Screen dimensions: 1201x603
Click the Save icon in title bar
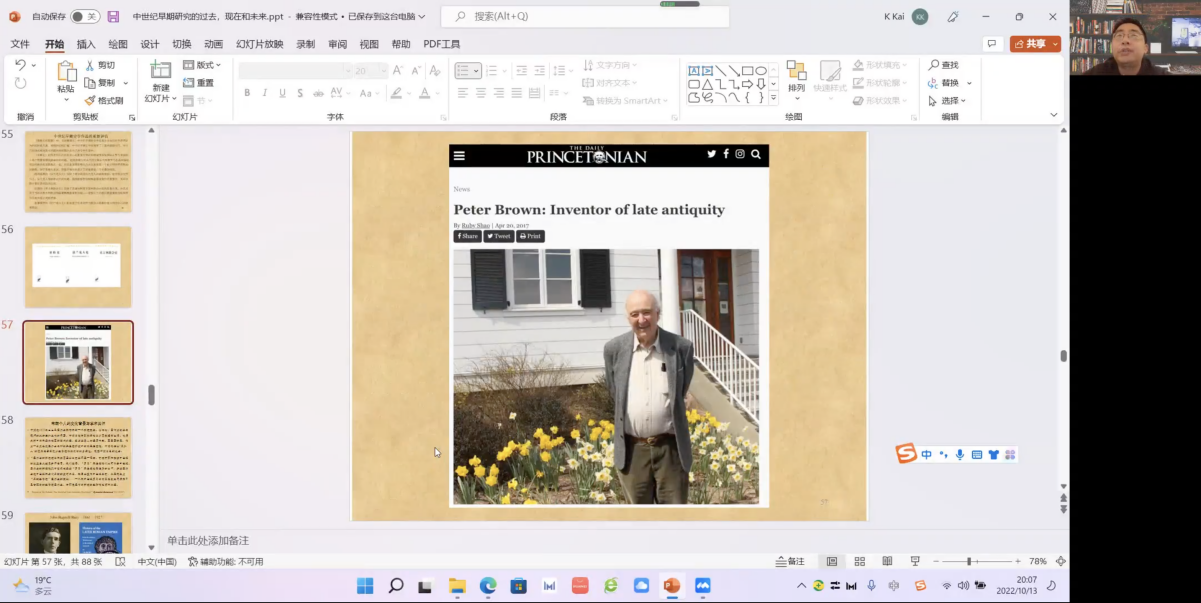[113, 17]
